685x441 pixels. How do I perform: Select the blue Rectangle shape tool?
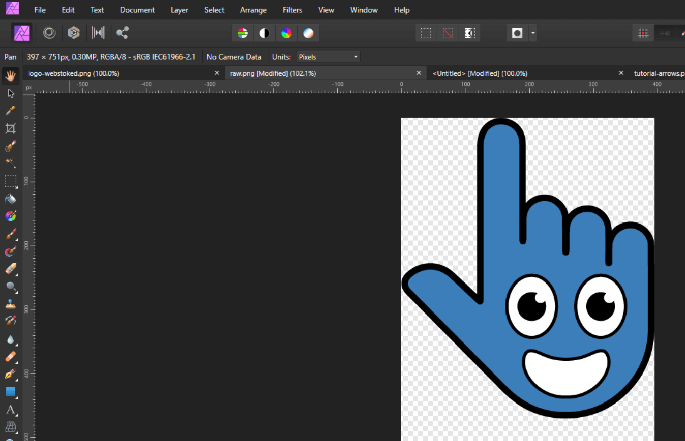click(10, 391)
